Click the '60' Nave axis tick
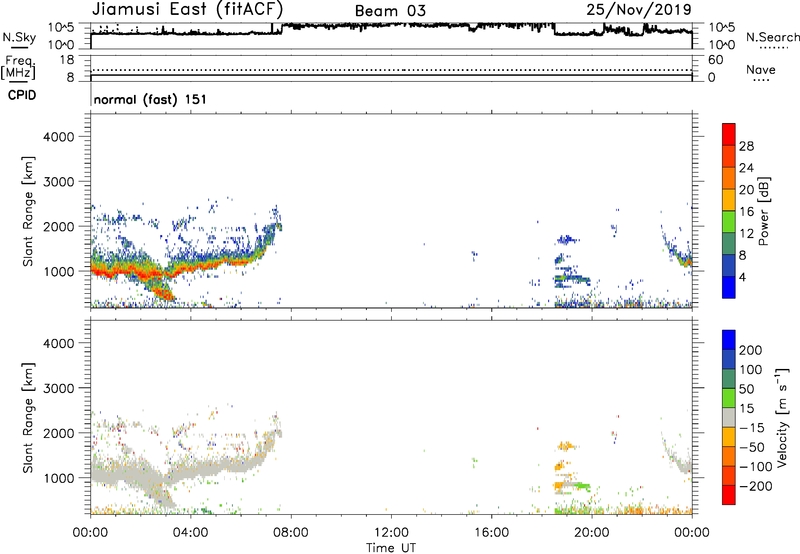This screenshot has height=554, width=800. 716,60
